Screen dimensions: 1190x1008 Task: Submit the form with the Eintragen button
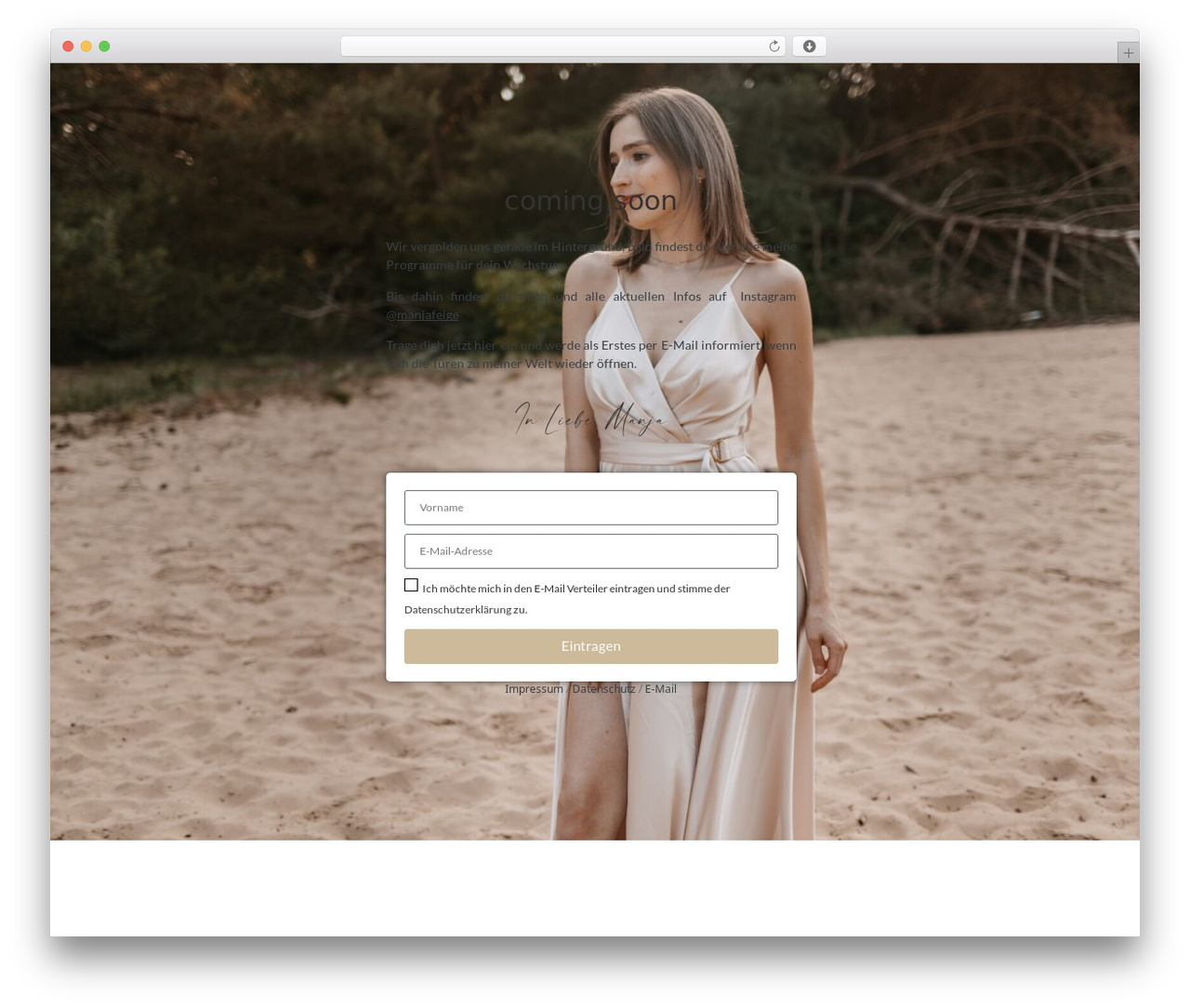point(591,646)
